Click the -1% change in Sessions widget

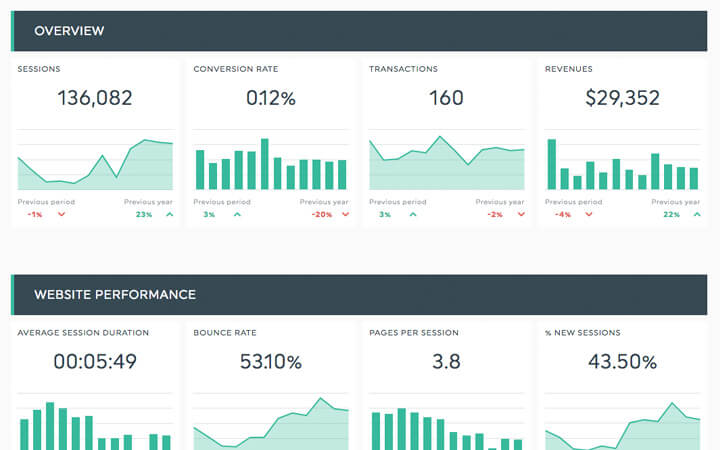pos(35,214)
